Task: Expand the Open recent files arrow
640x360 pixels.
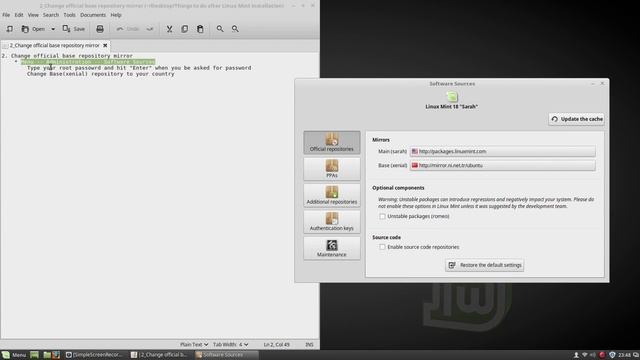Action: tap(53, 29)
